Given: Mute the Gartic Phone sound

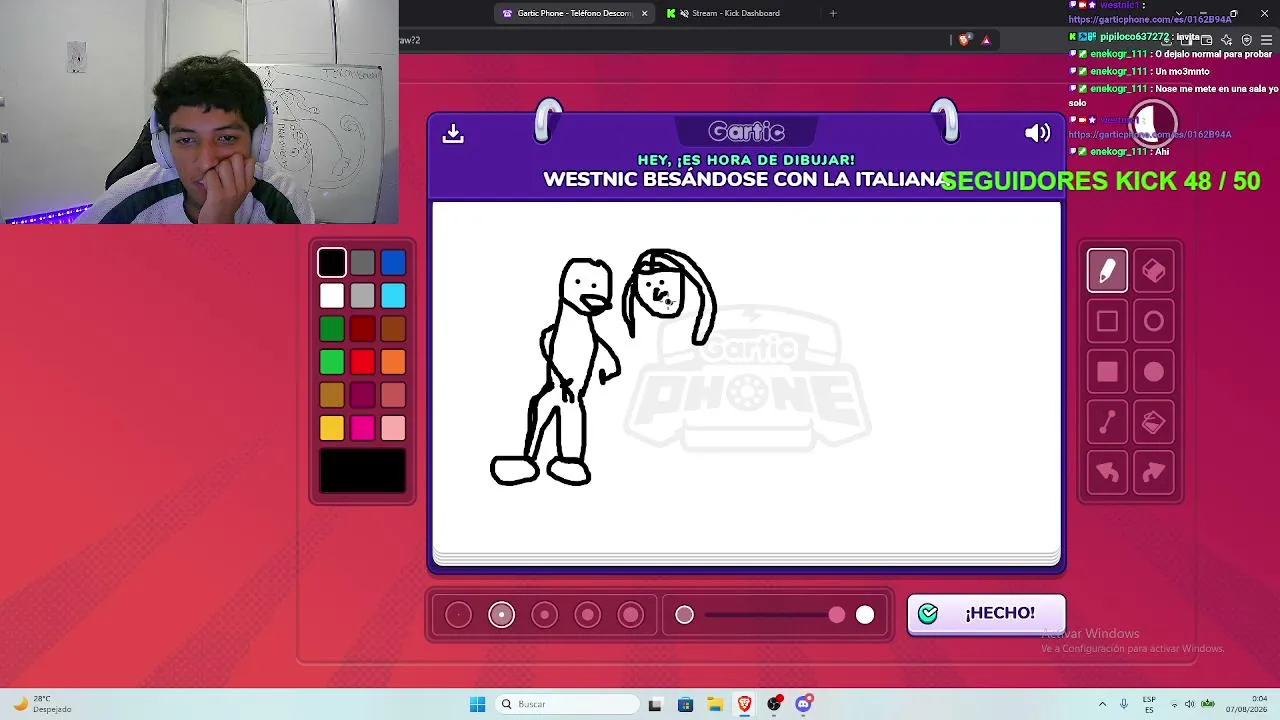Looking at the screenshot, I should [1037, 133].
